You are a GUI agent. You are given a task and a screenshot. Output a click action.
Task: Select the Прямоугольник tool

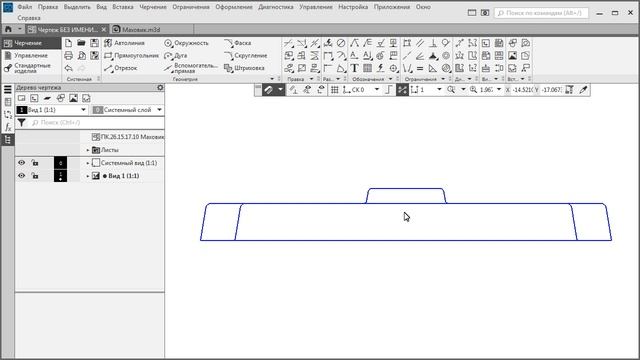point(131,56)
